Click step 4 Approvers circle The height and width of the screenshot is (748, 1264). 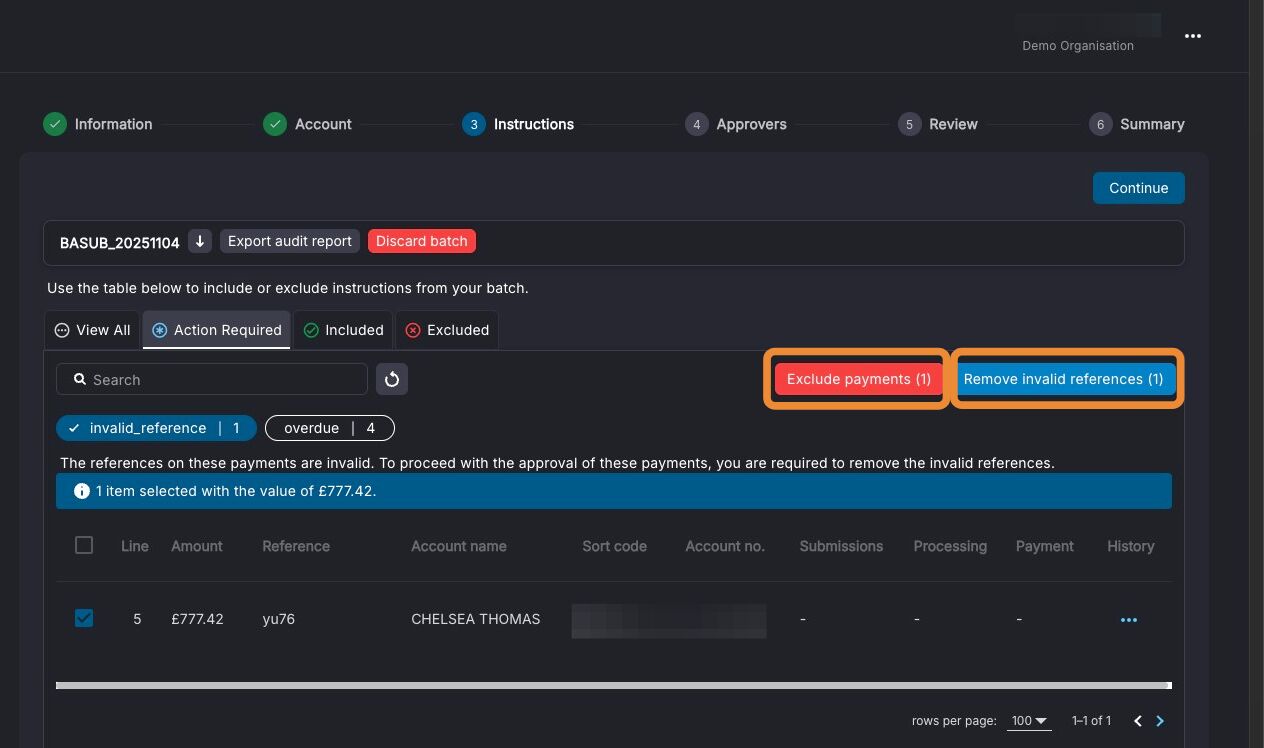click(697, 124)
